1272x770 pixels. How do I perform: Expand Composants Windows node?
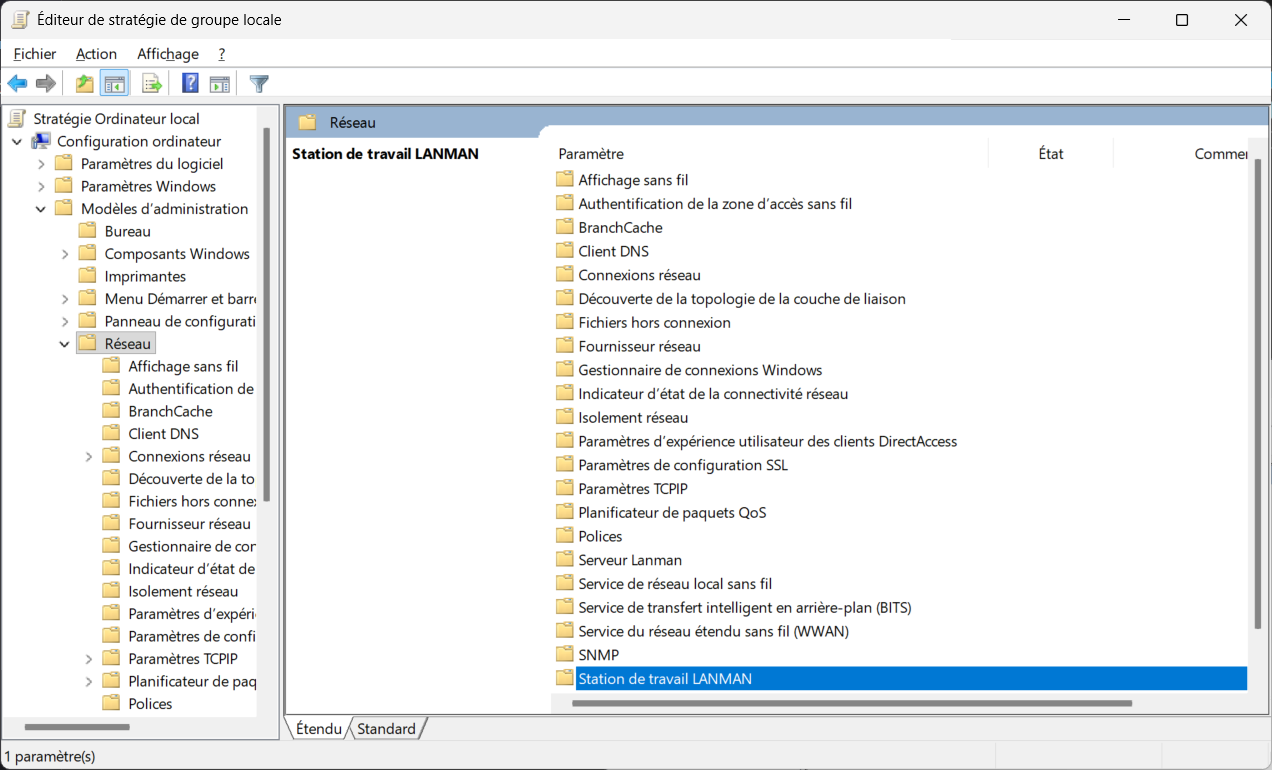pyautogui.click(x=65, y=254)
